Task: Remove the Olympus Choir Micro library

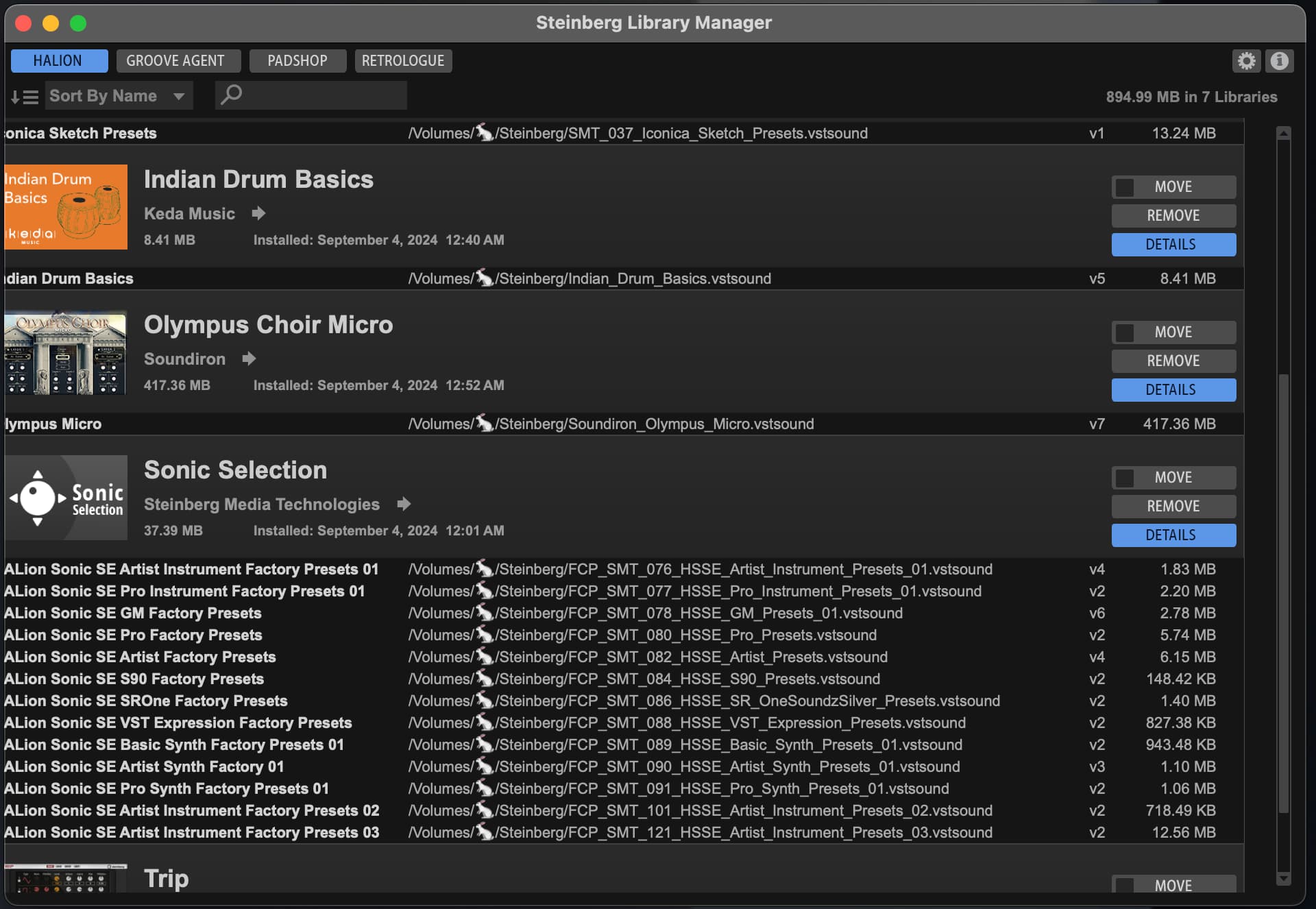Action: (1173, 361)
